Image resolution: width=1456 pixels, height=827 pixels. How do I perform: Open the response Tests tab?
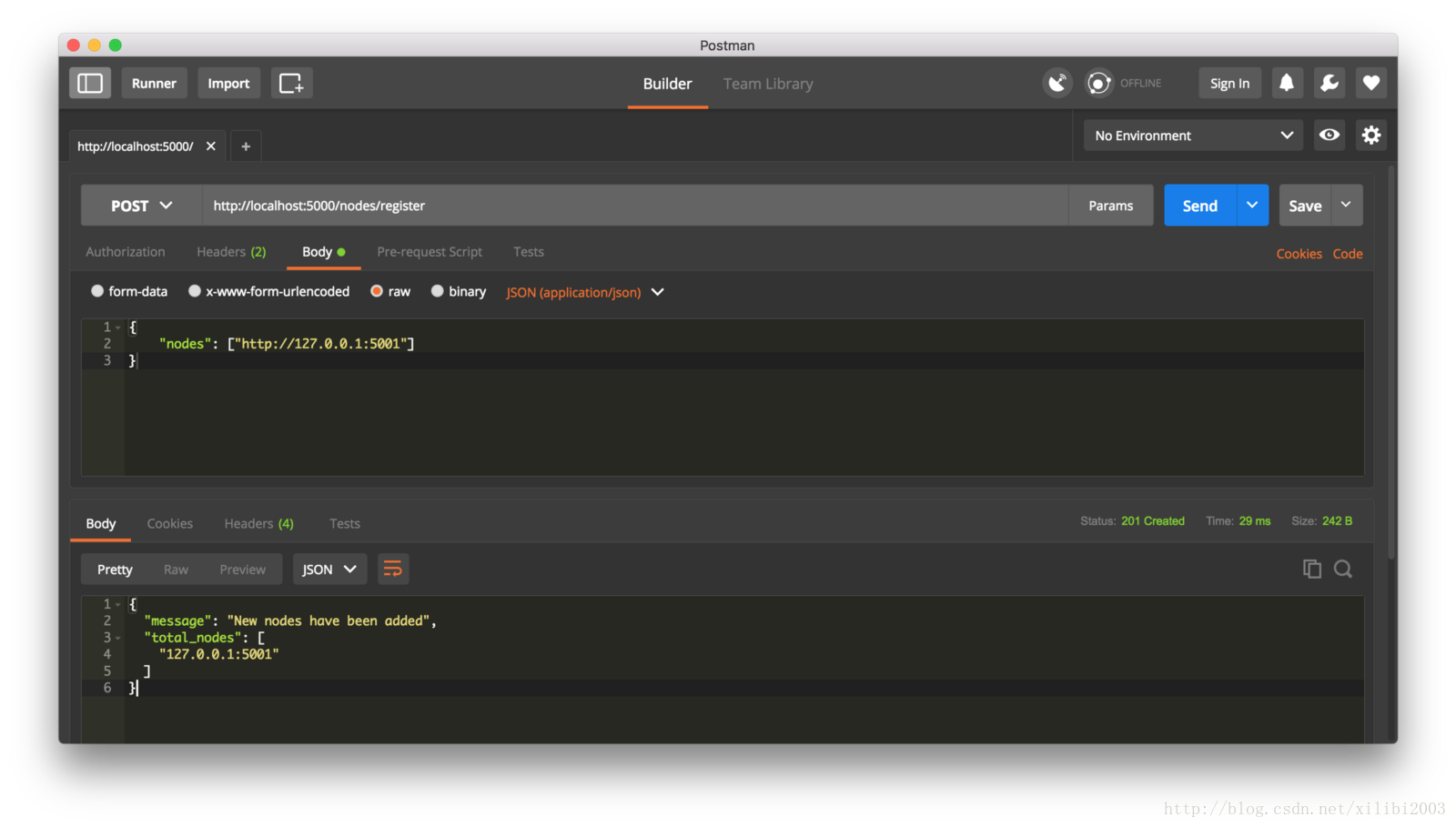[345, 523]
